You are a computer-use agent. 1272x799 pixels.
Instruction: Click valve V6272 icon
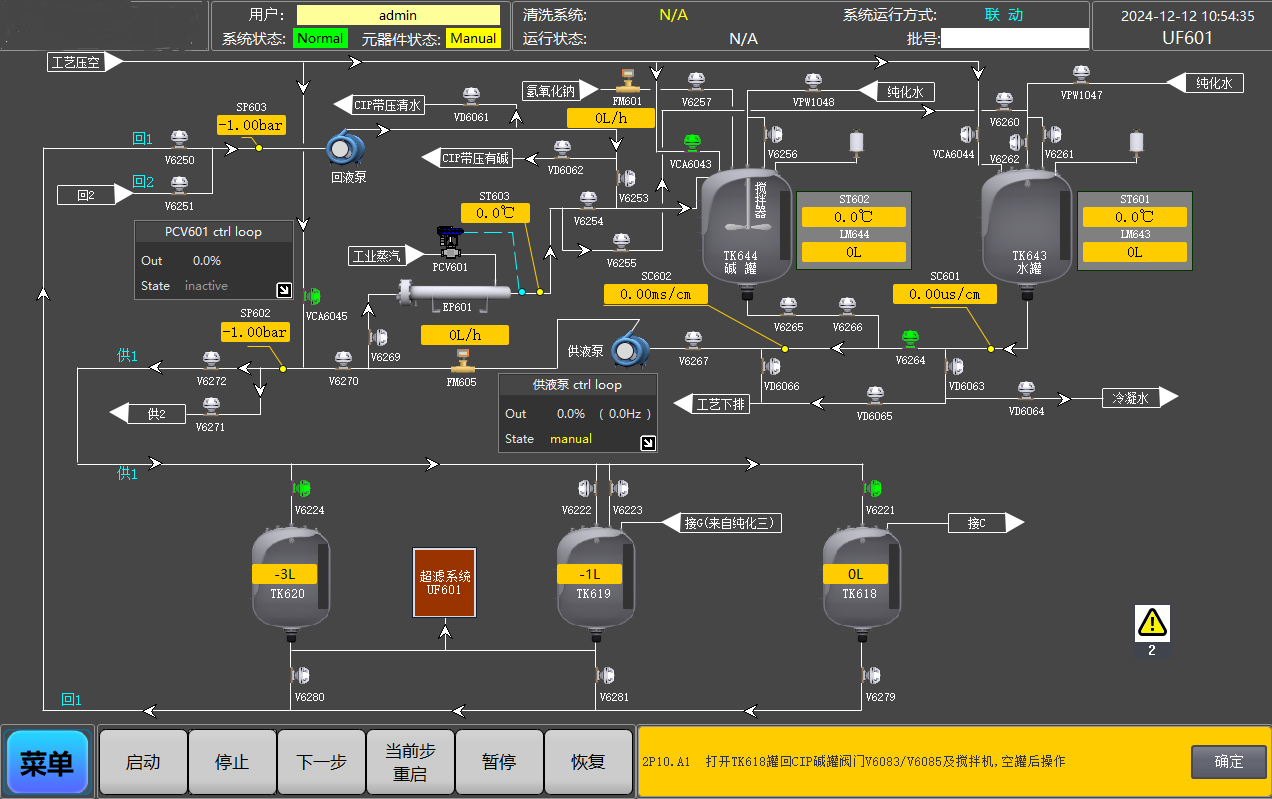click(211, 361)
